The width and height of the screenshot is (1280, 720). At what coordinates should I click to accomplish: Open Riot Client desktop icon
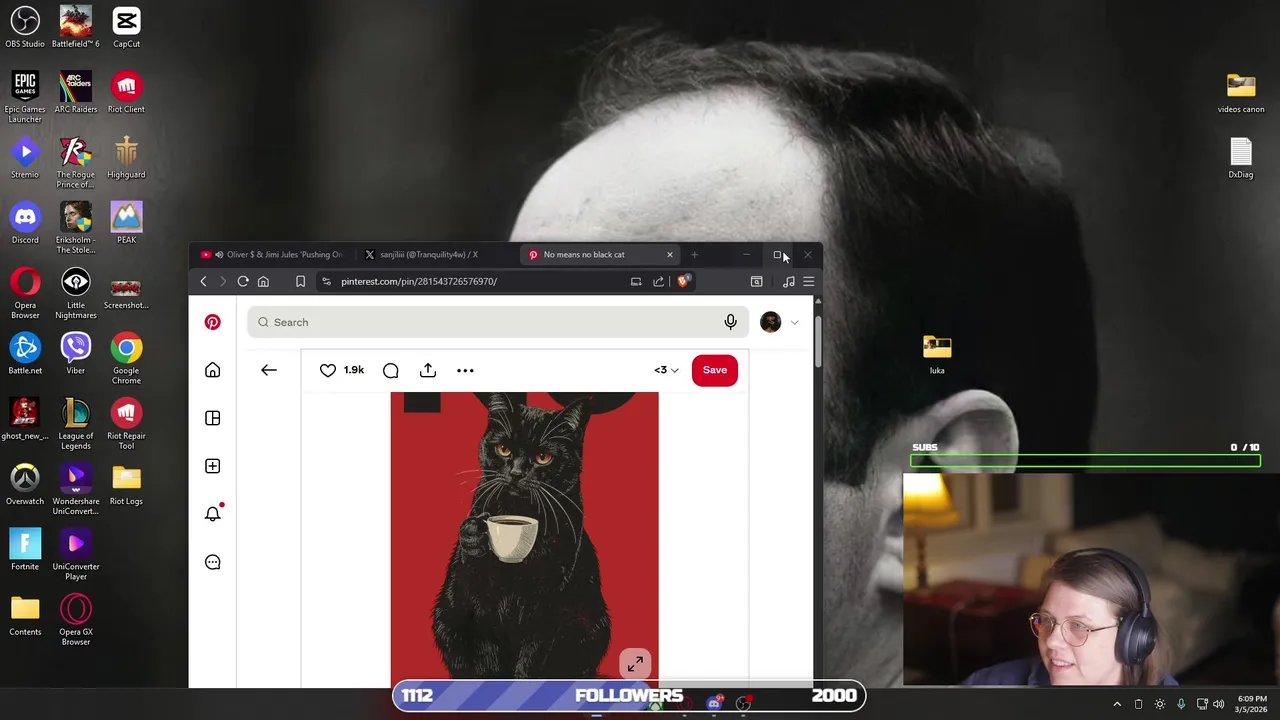coord(126,92)
